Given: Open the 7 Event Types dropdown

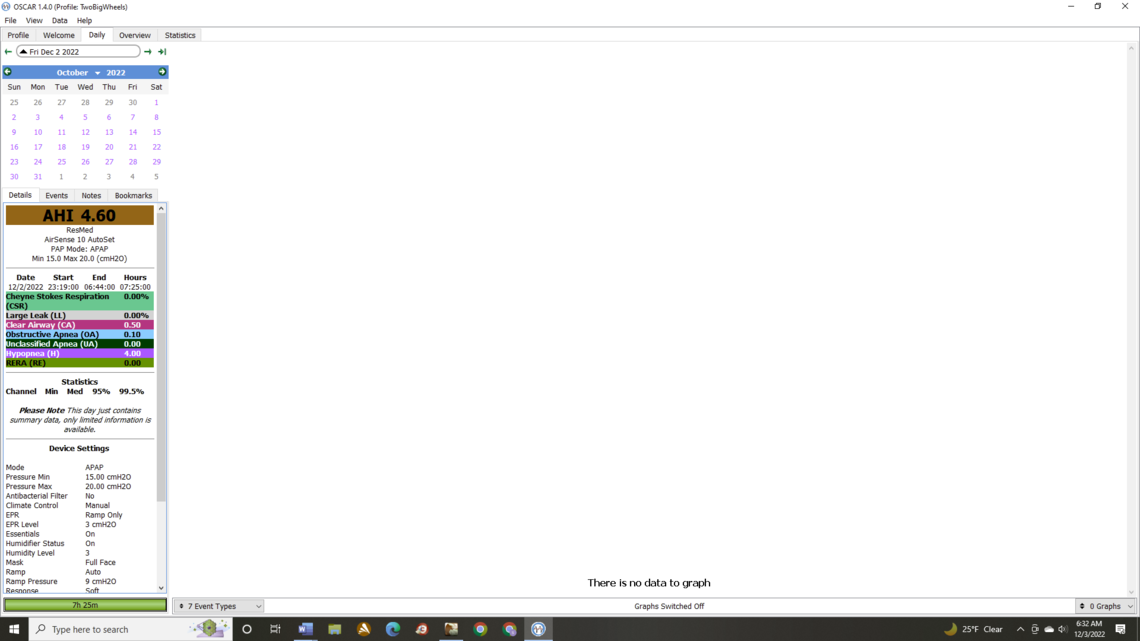Looking at the screenshot, I should (218, 606).
